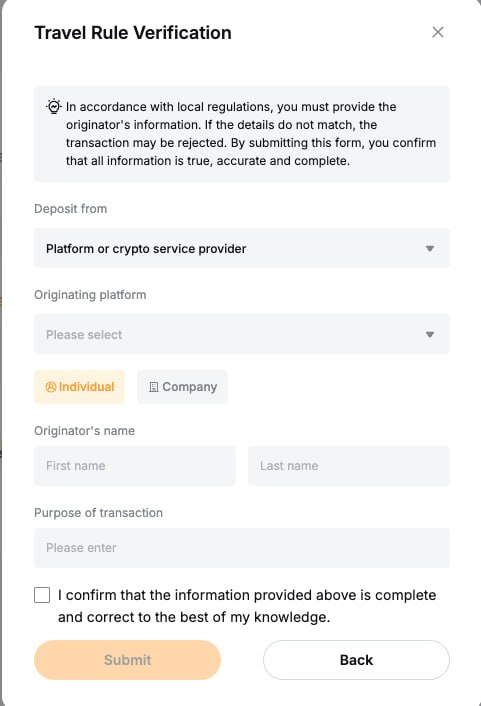This screenshot has width=481, height=706.
Task: Close the Travel Rule Verification dialog
Action: 438,32
